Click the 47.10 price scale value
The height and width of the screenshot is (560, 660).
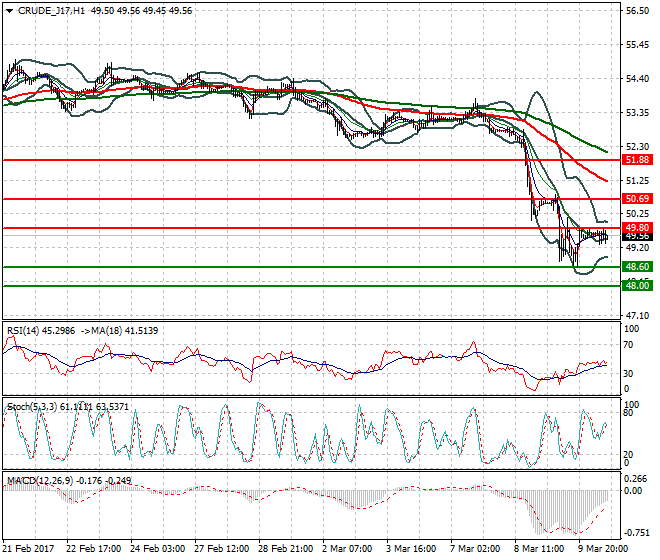637,315
